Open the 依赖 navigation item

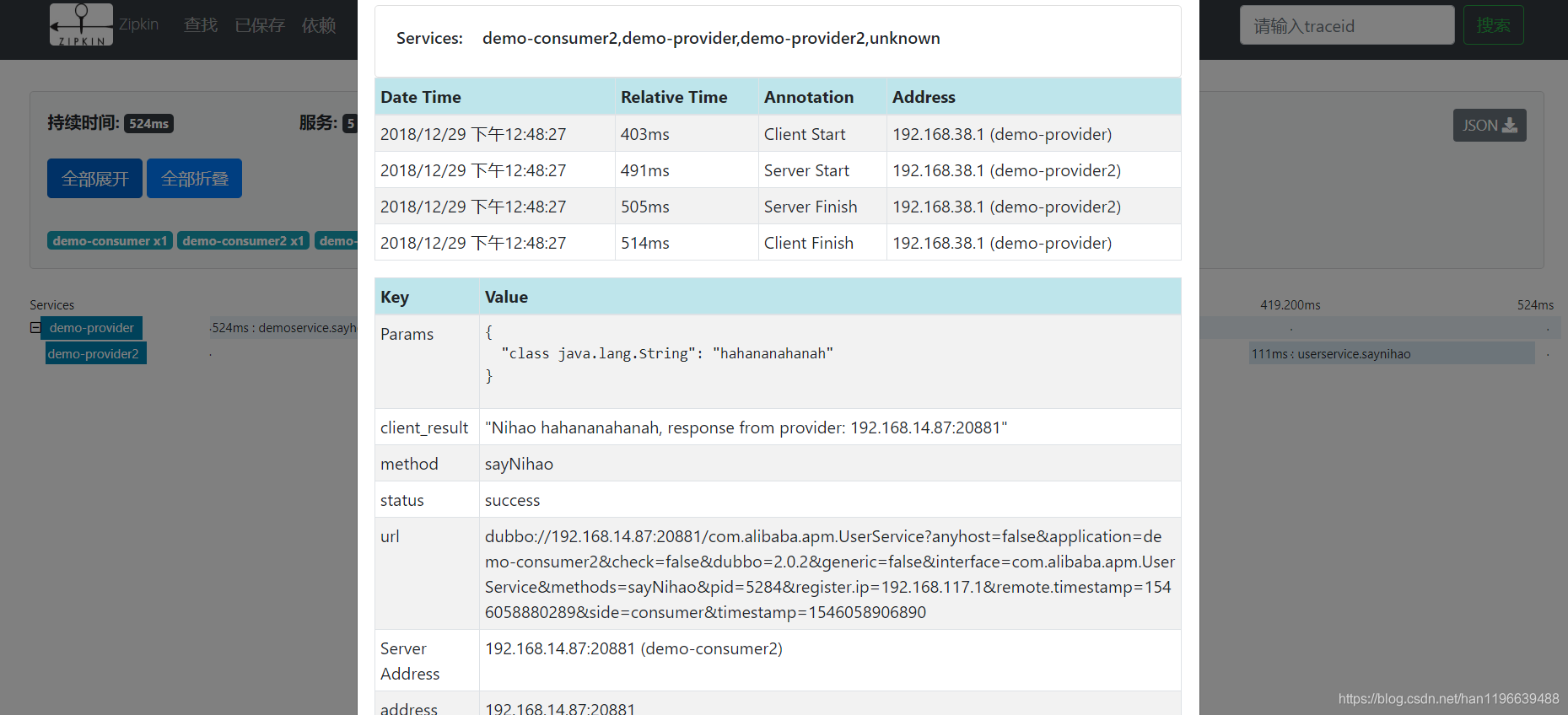pyautogui.click(x=319, y=25)
